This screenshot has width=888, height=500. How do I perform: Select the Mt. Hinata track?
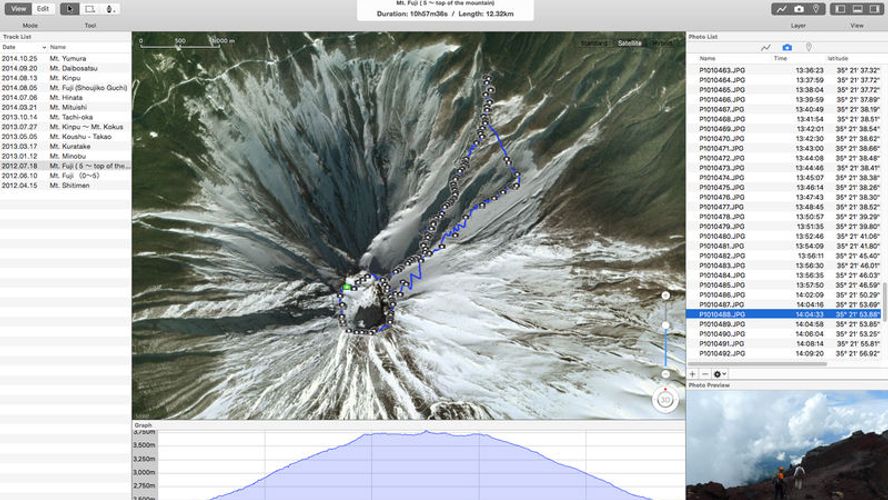click(x=66, y=97)
